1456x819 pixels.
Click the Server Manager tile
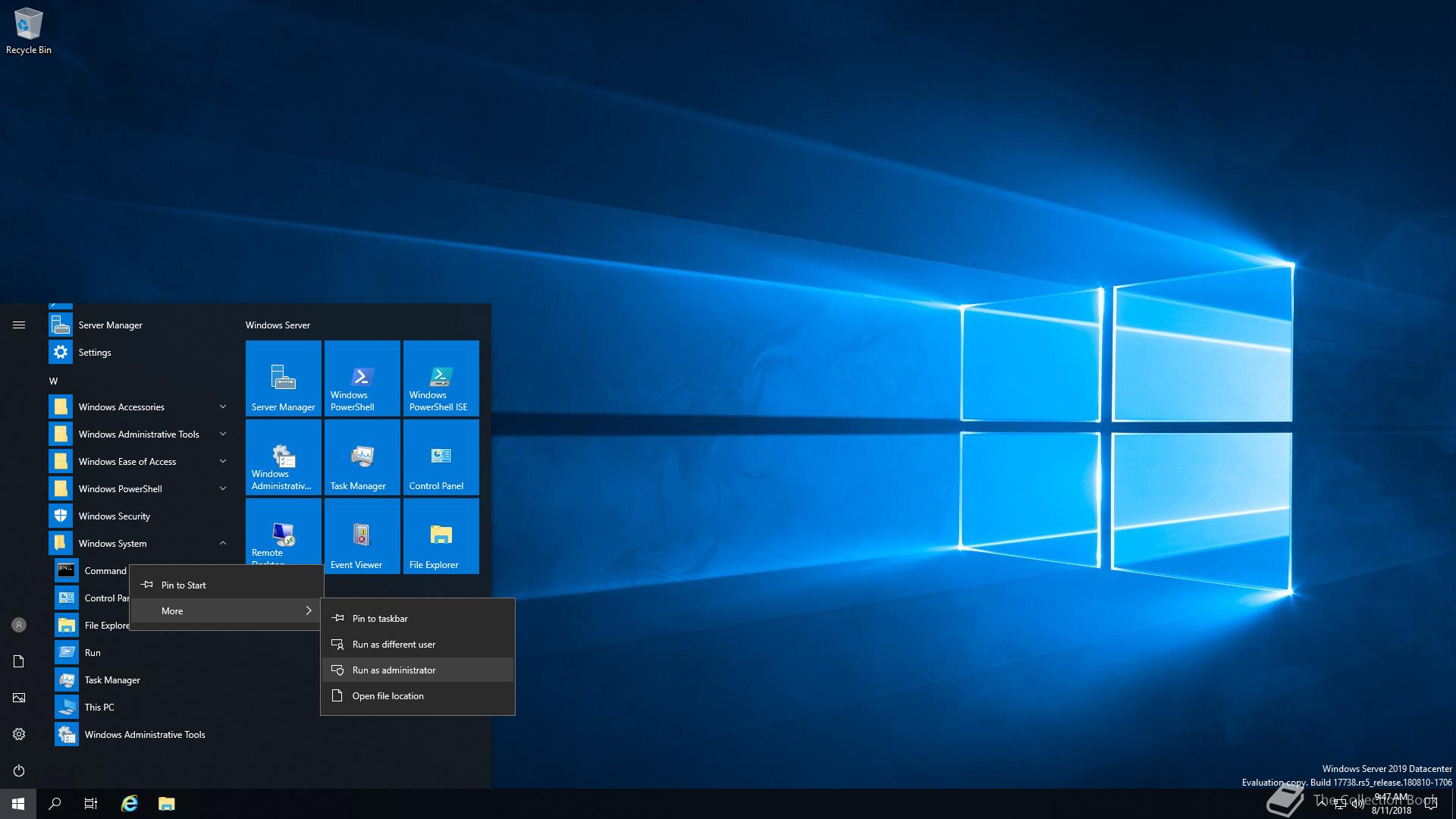click(x=283, y=378)
